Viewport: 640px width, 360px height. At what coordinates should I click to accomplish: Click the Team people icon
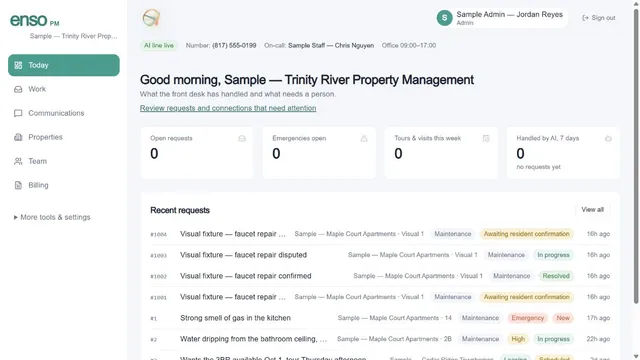point(18,161)
